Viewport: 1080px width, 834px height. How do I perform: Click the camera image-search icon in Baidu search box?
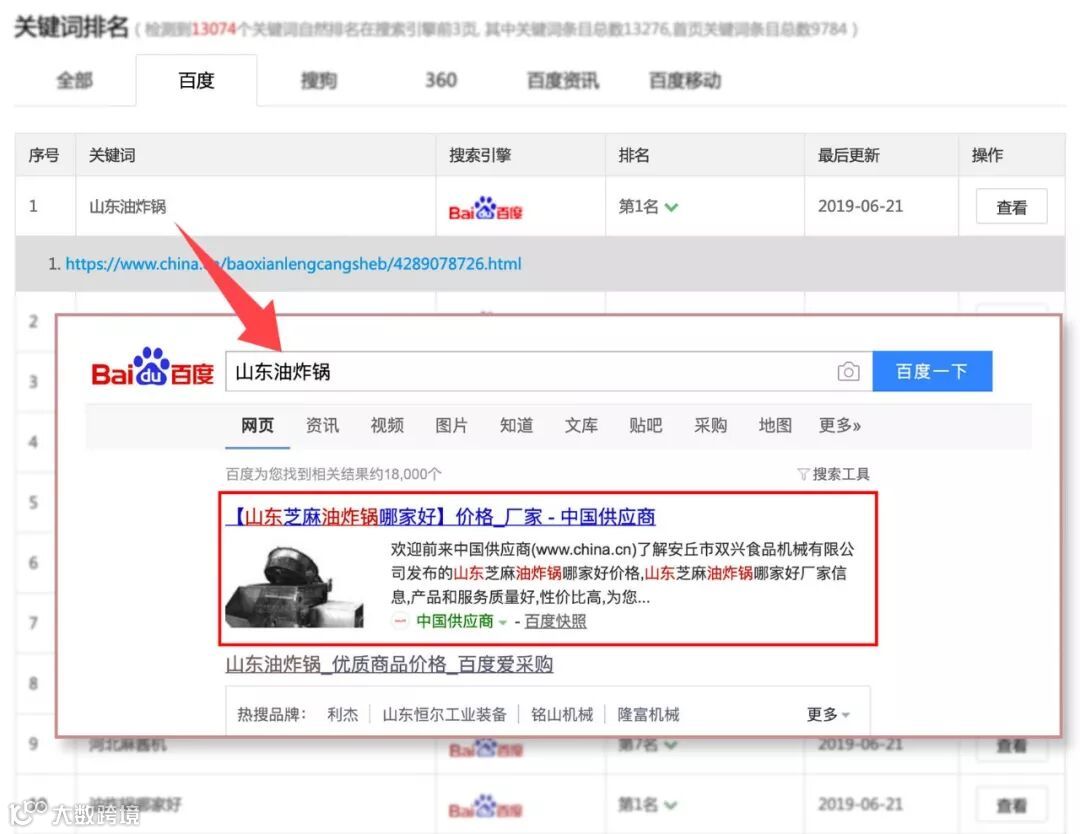tap(848, 371)
